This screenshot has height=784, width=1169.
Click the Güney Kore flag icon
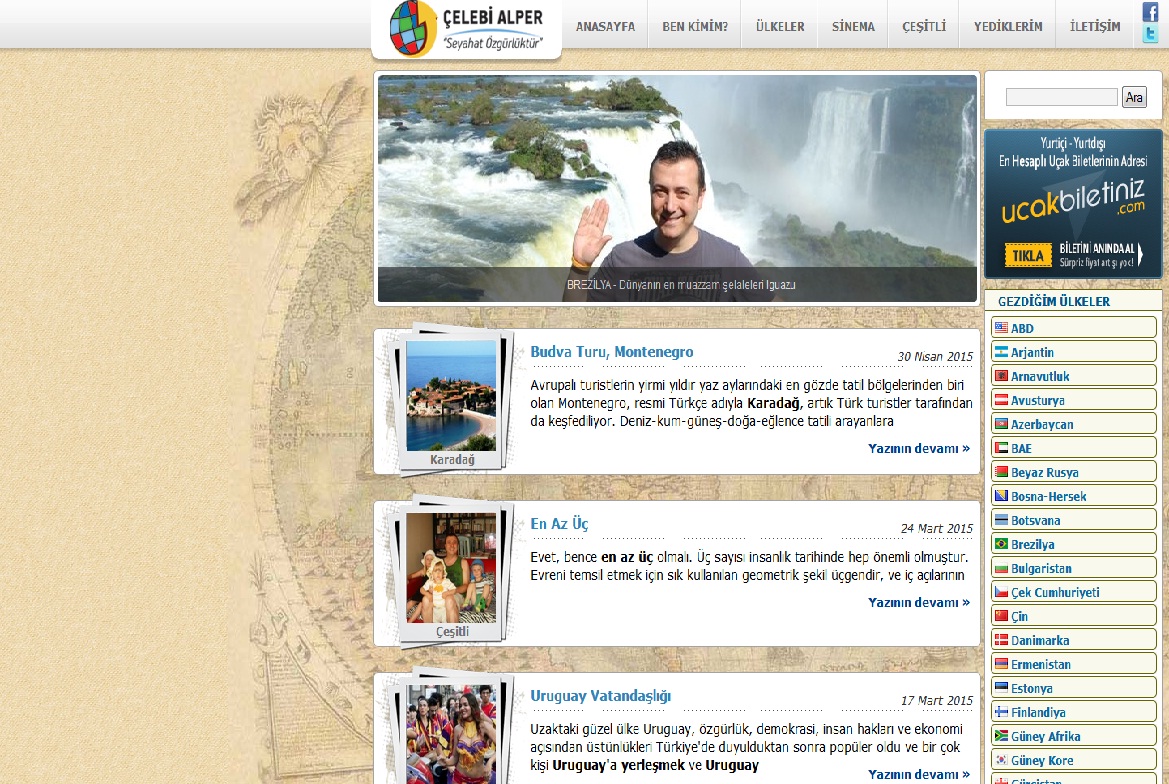1001,759
